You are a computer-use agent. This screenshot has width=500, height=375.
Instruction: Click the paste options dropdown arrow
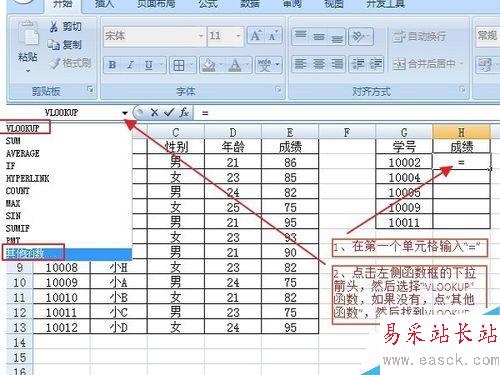pyautogui.click(x=28, y=70)
